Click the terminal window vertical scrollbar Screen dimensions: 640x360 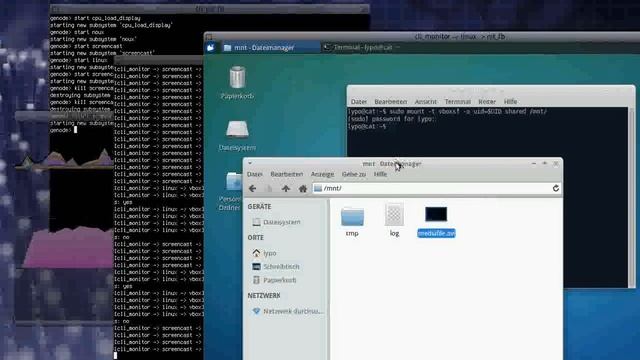(631, 198)
